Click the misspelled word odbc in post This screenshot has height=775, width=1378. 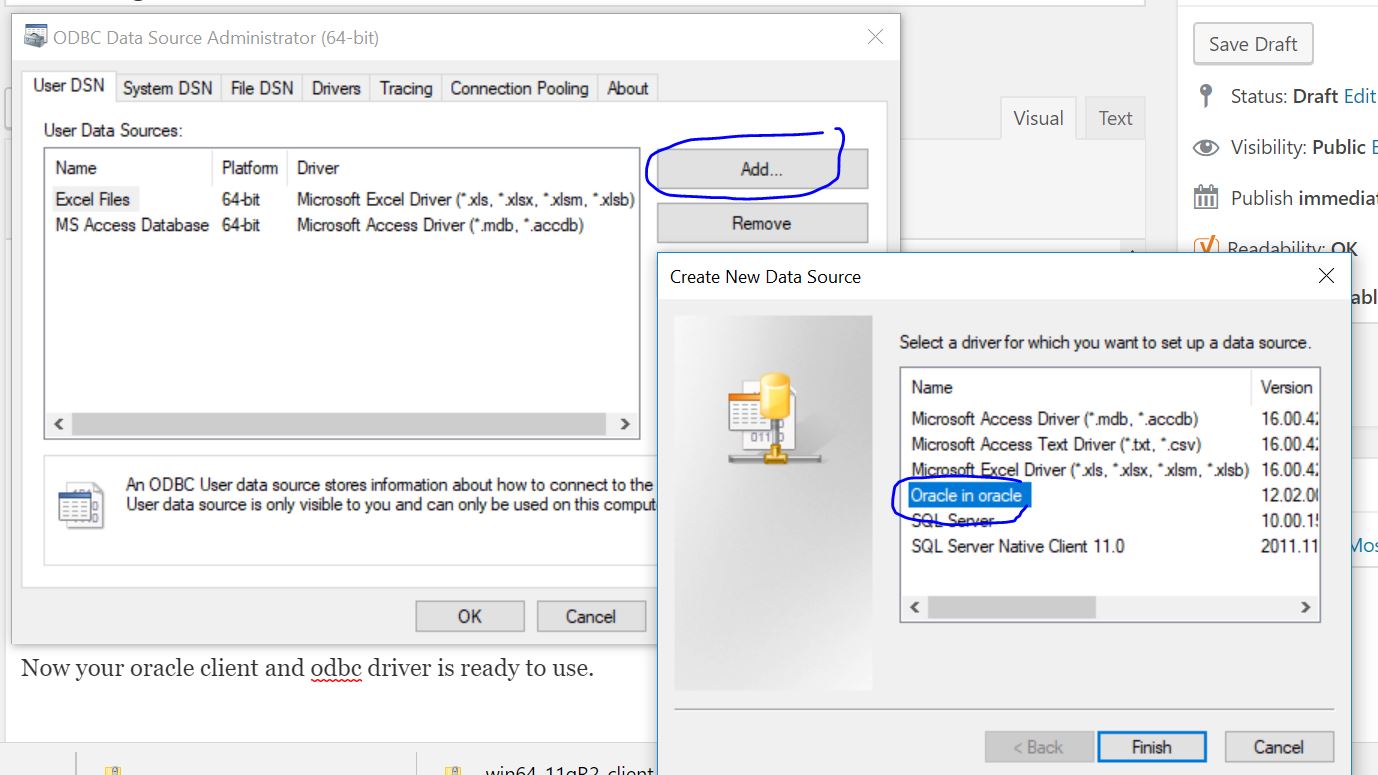[335, 668]
